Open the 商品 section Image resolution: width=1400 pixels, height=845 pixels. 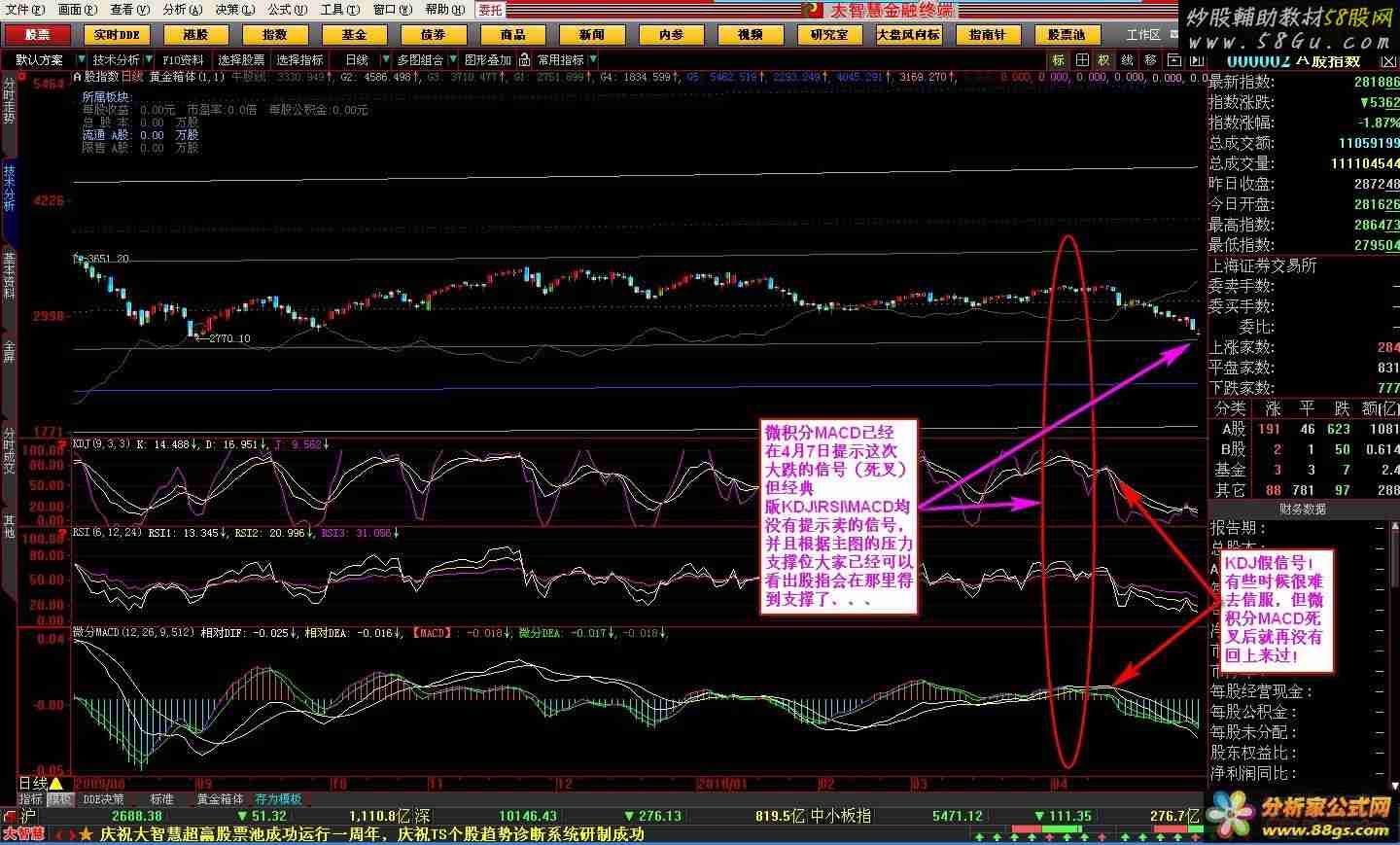coord(512,35)
